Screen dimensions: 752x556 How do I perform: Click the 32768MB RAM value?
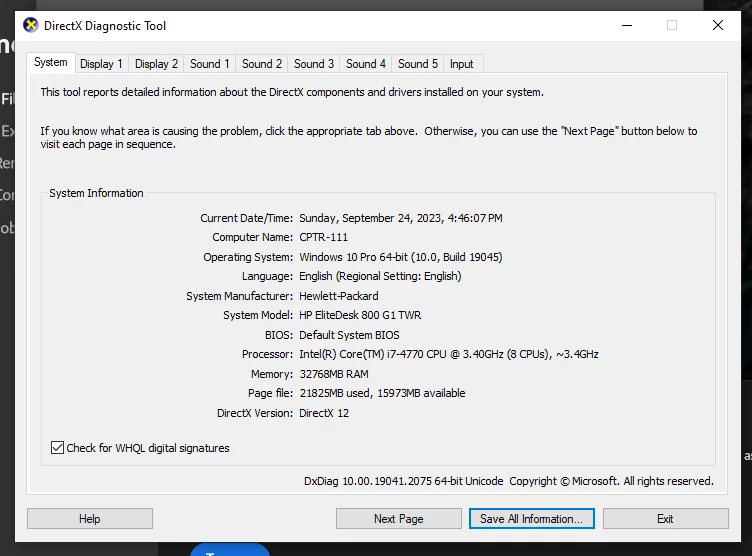pos(334,374)
